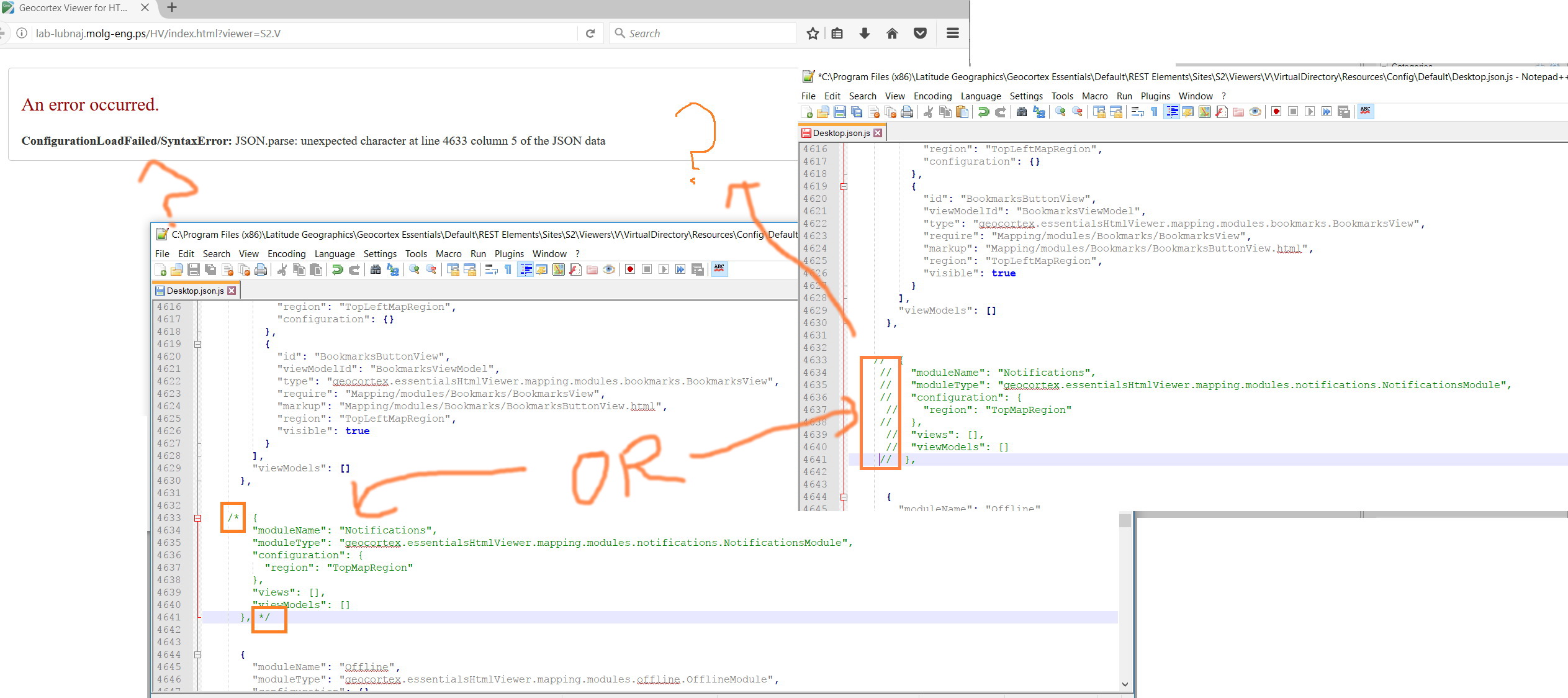
Task: Click Find binoculars icon in left Notepad++ toolbar
Action: pyautogui.click(x=376, y=270)
